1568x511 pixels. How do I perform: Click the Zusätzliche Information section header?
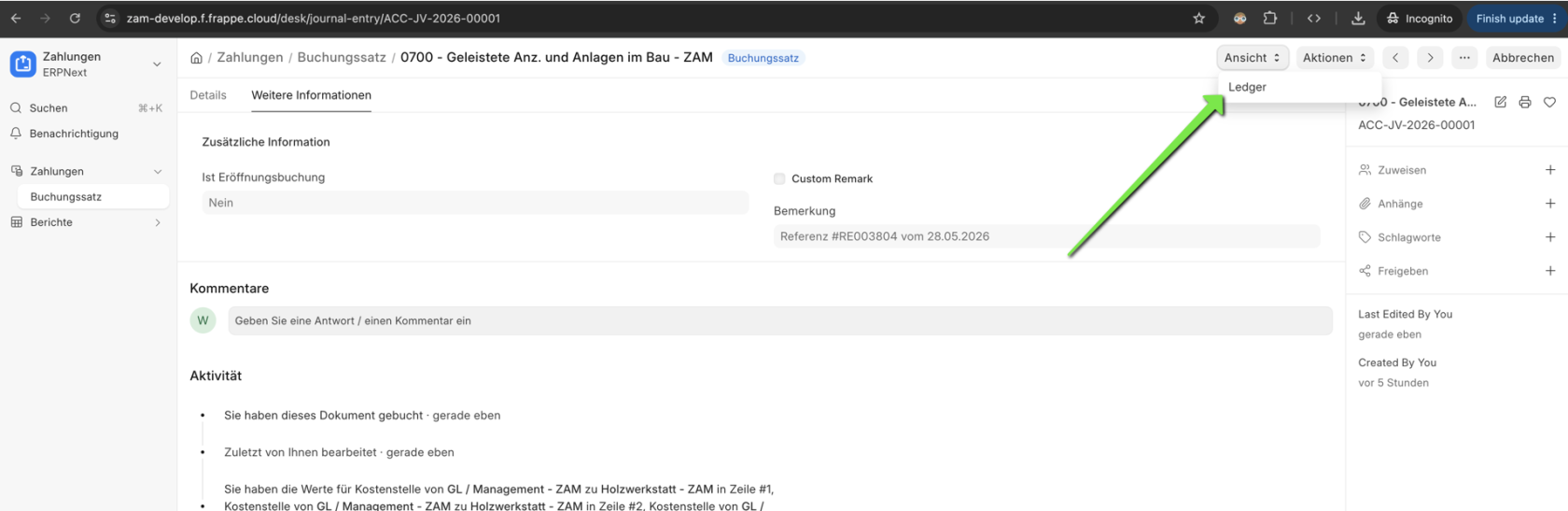pos(266,142)
